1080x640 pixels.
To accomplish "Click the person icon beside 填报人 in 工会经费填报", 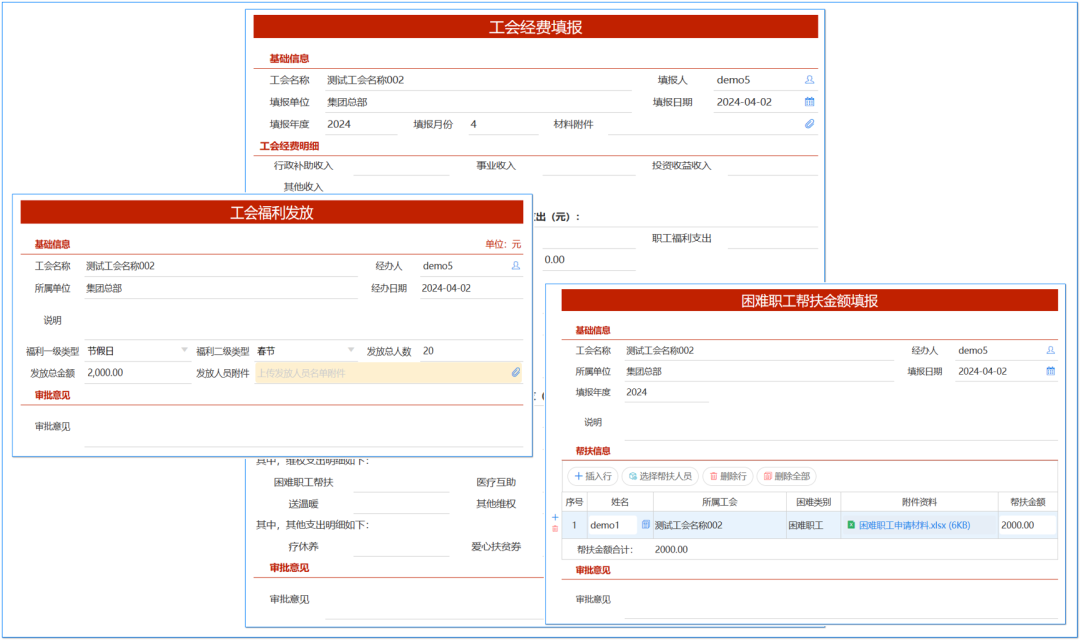I will pyautogui.click(x=809, y=80).
